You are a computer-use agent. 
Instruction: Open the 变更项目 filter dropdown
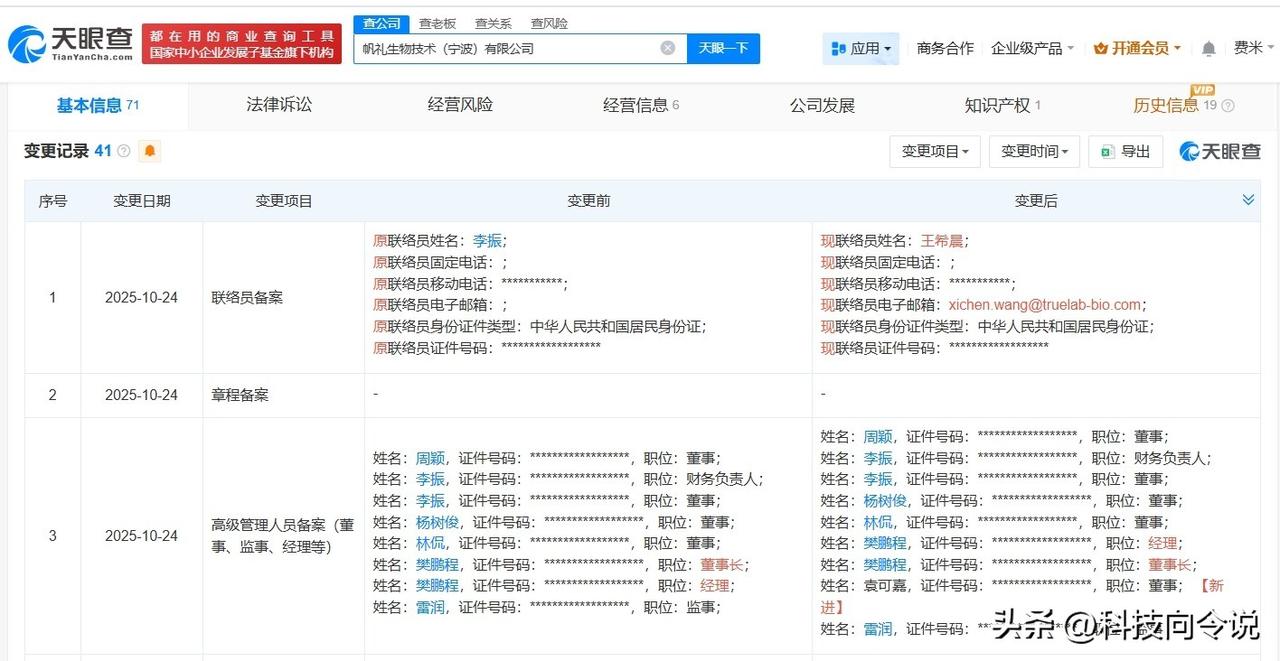point(934,151)
